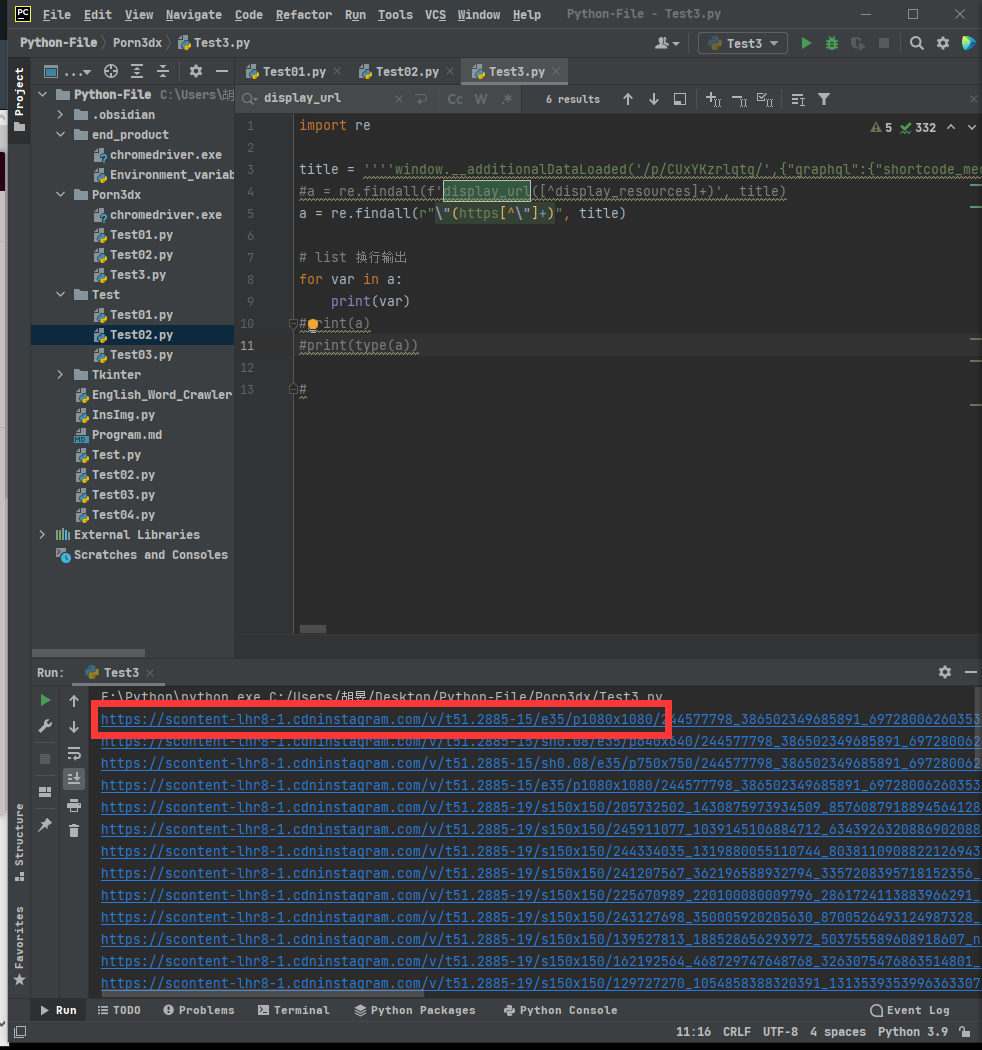Clear run console with the trash icon

click(74, 830)
